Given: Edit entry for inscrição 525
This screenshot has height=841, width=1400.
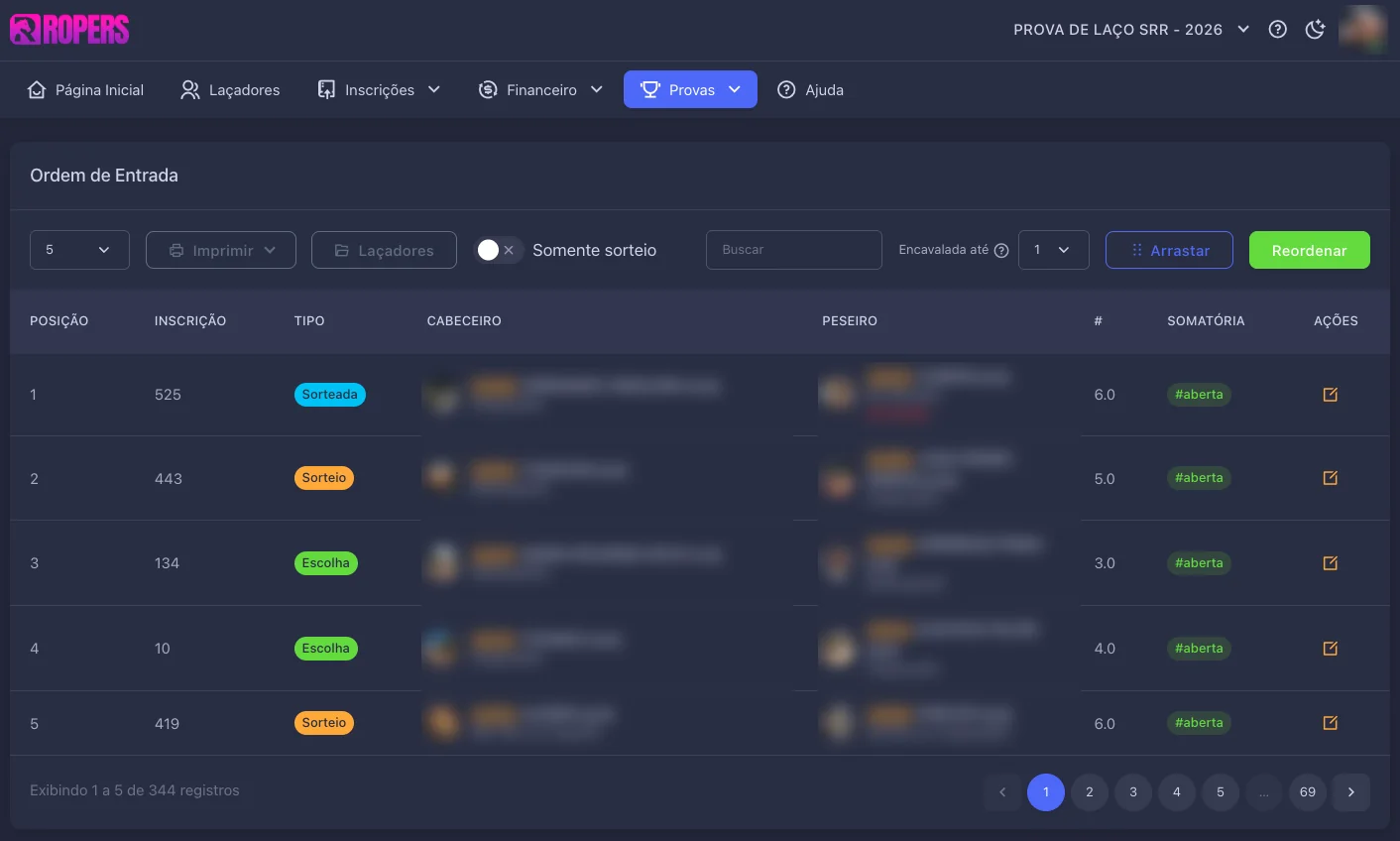Looking at the screenshot, I should [x=1331, y=395].
